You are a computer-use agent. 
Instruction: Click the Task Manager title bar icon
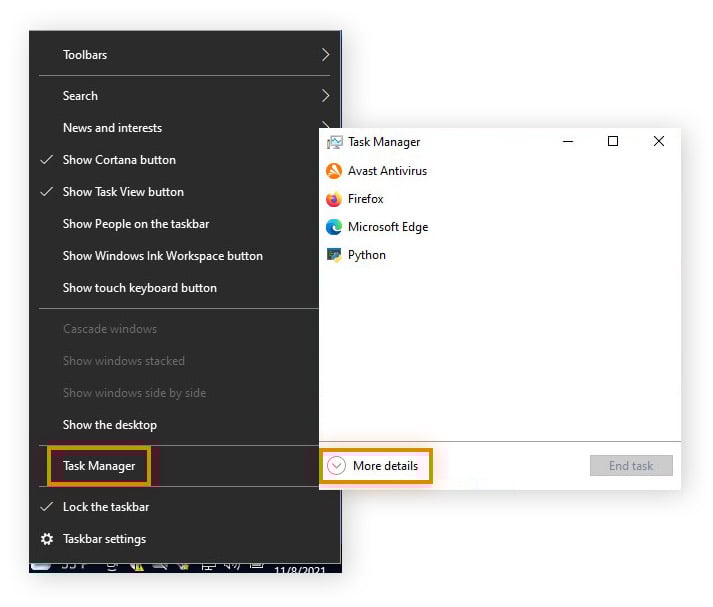point(334,143)
